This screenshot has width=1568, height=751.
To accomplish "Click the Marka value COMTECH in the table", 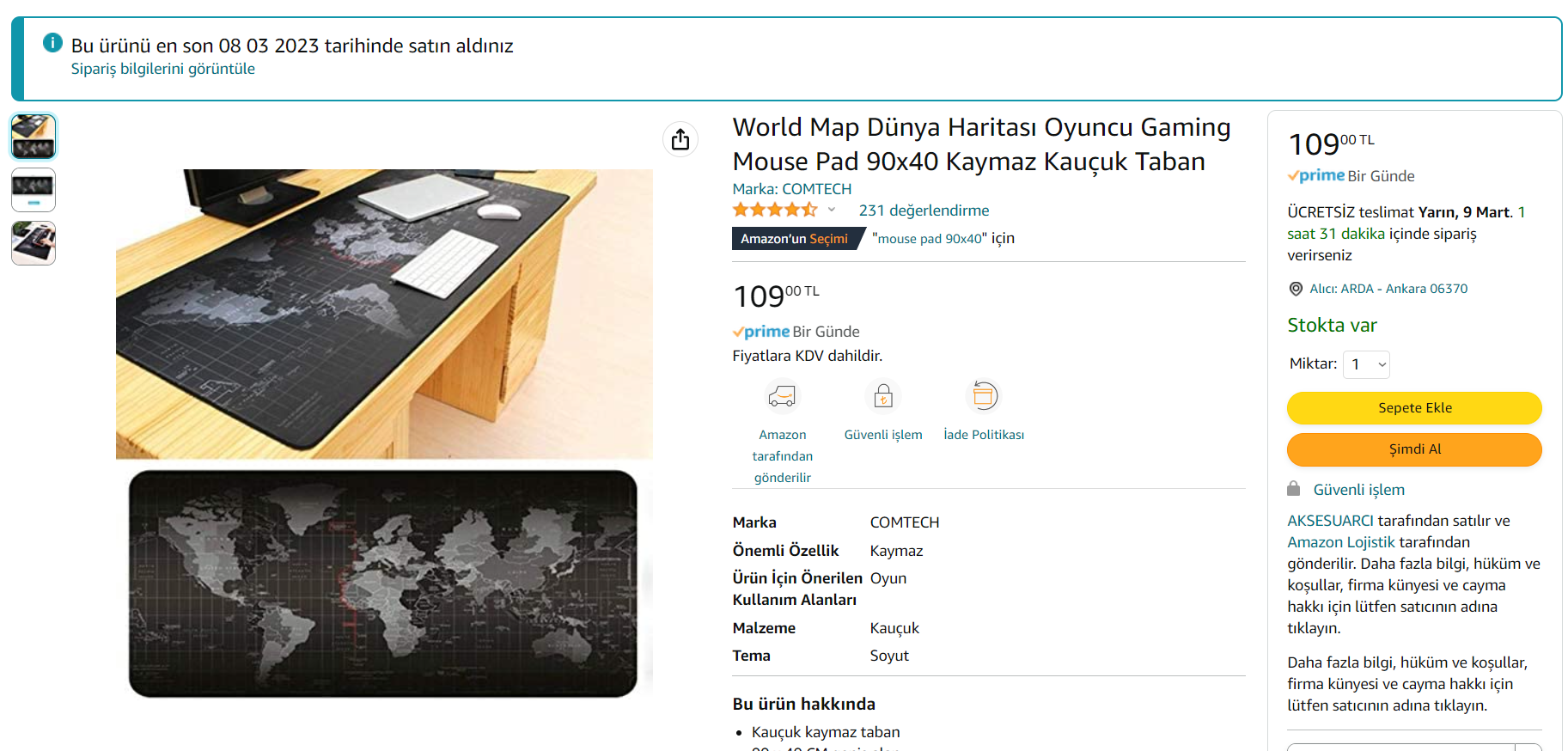I will point(905,522).
